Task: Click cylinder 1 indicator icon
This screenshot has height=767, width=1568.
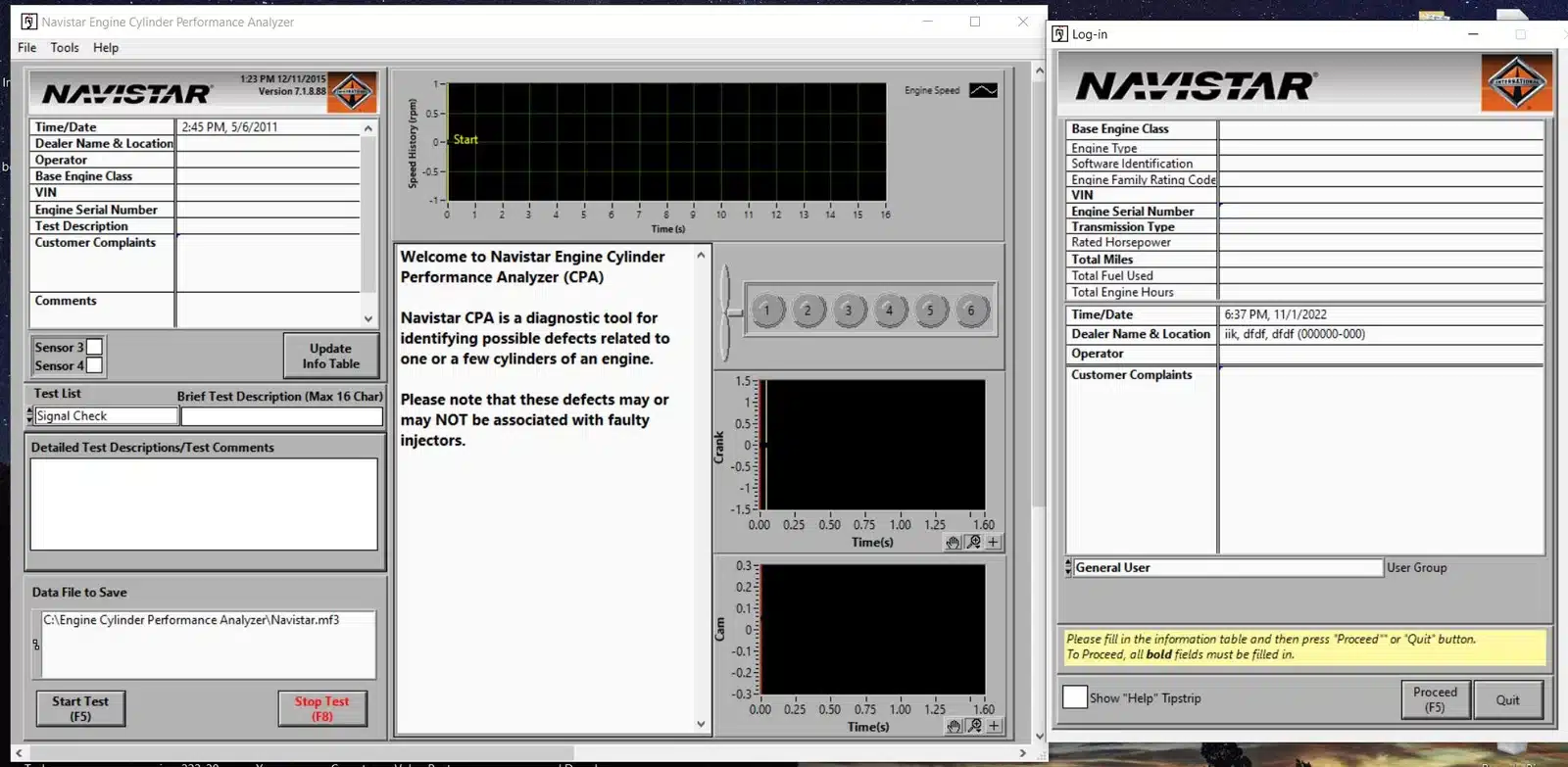Action: point(767,311)
